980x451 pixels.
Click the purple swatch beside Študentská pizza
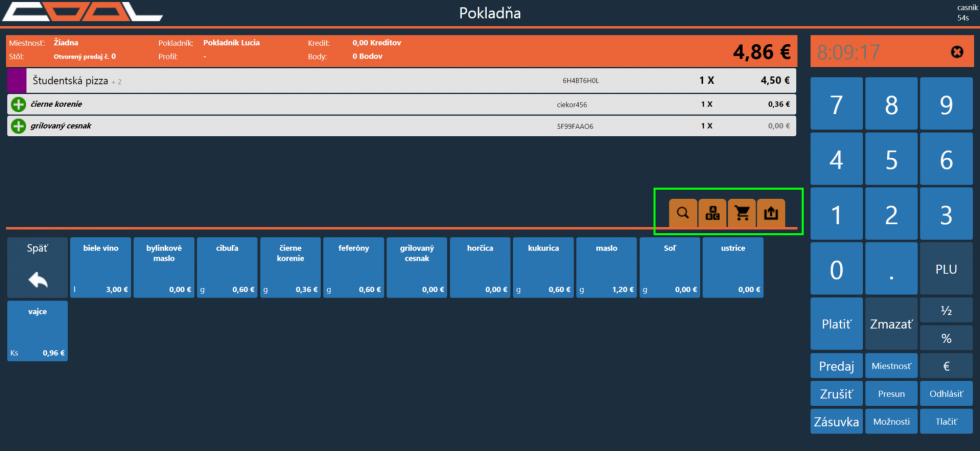click(15, 80)
